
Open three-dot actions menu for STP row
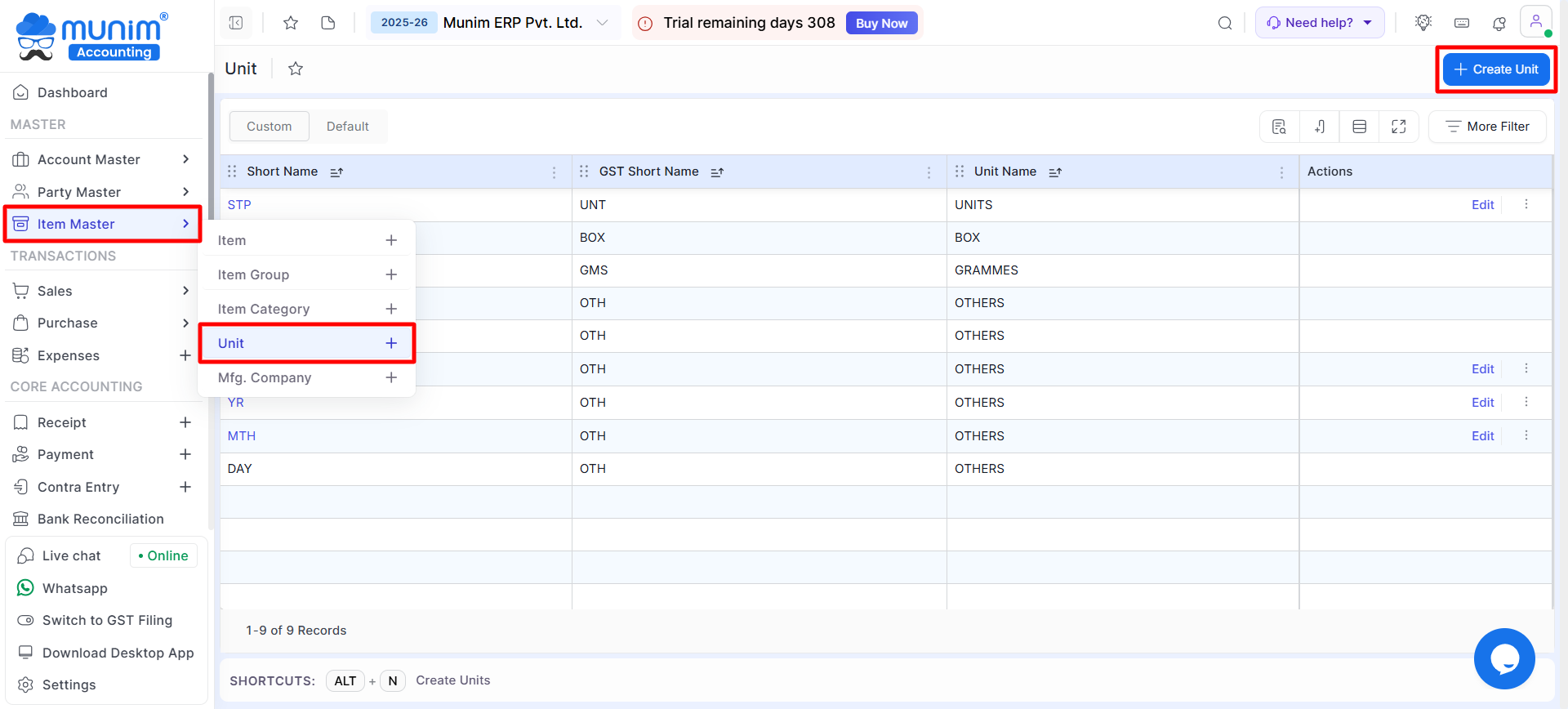click(x=1526, y=204)
